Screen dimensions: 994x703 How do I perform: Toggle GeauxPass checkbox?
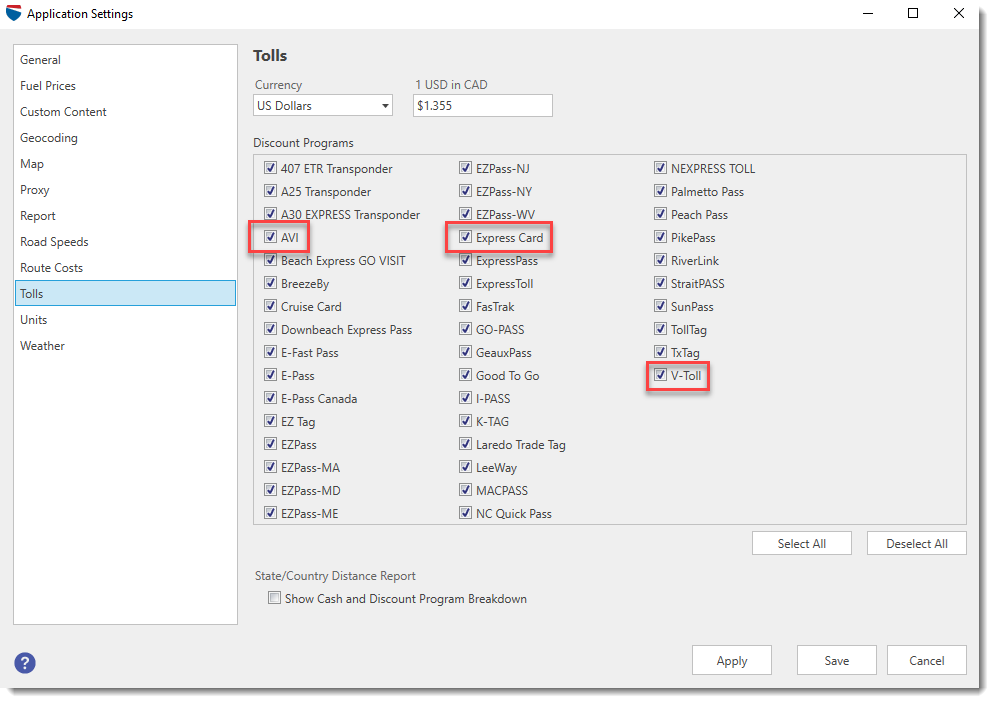point(466,352)
